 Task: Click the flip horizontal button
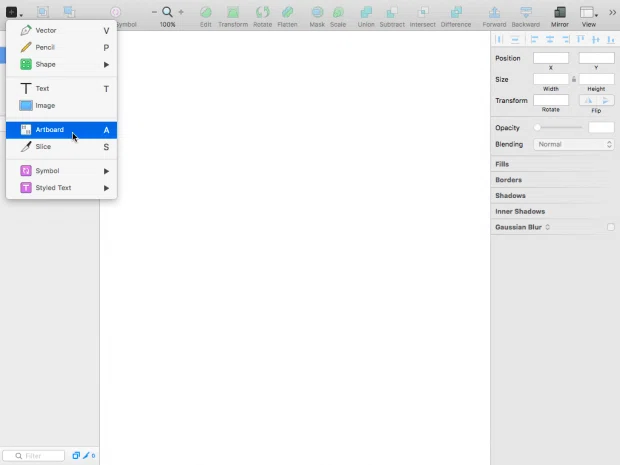click(x=588, y=100)
